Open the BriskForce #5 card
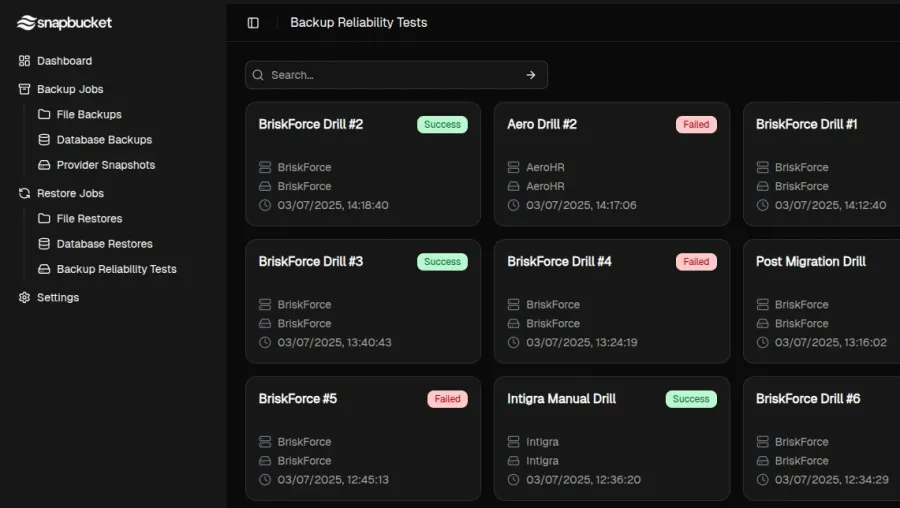Viewport: 900px width, 508px height. click(363, 439)
